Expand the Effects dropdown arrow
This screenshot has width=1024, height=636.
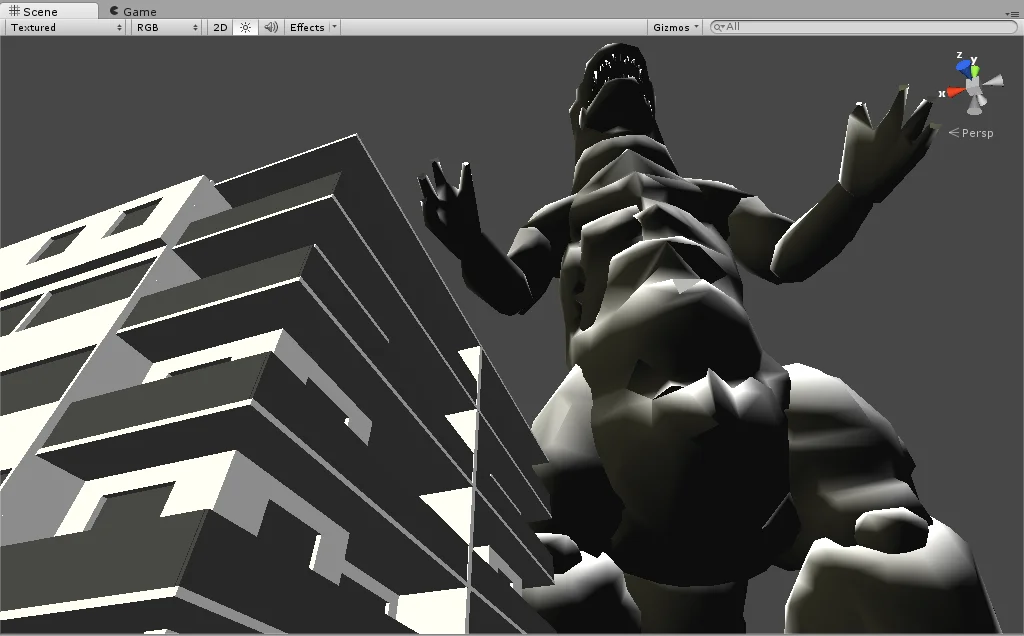click(334, 27)
